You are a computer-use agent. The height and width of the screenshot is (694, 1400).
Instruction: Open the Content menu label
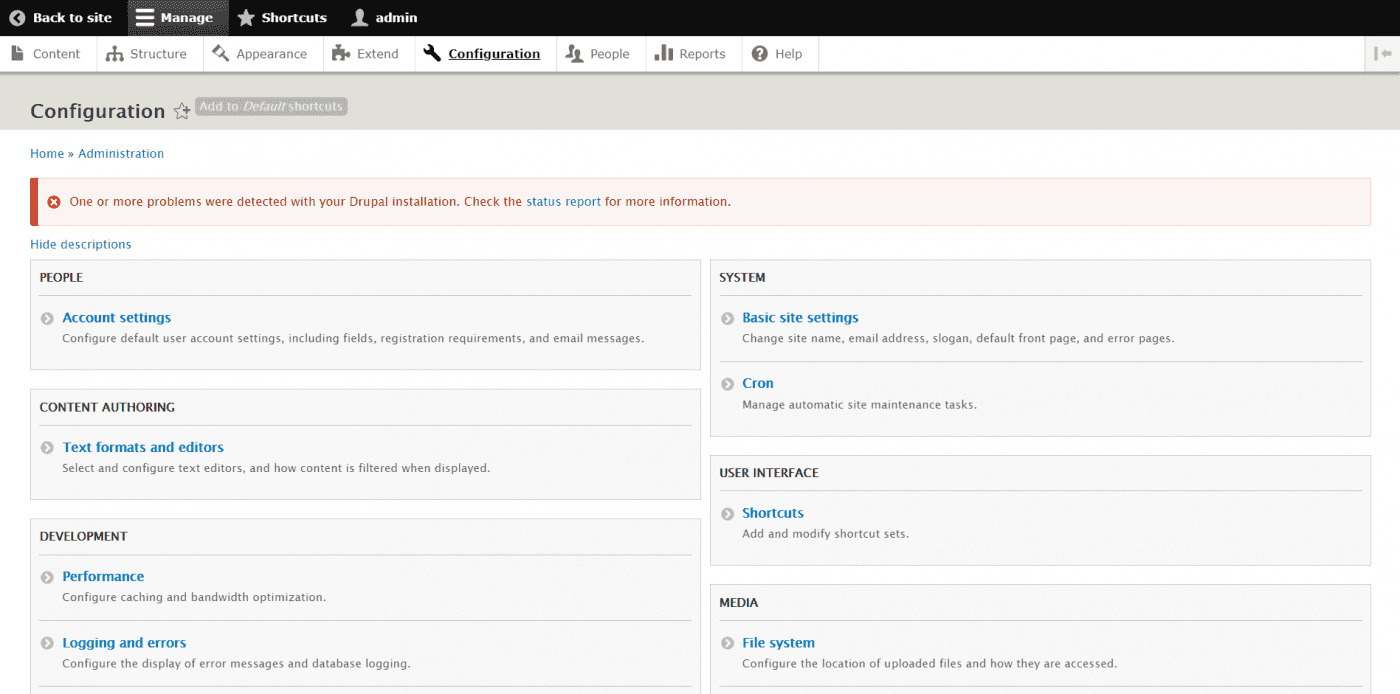[56, 54]
